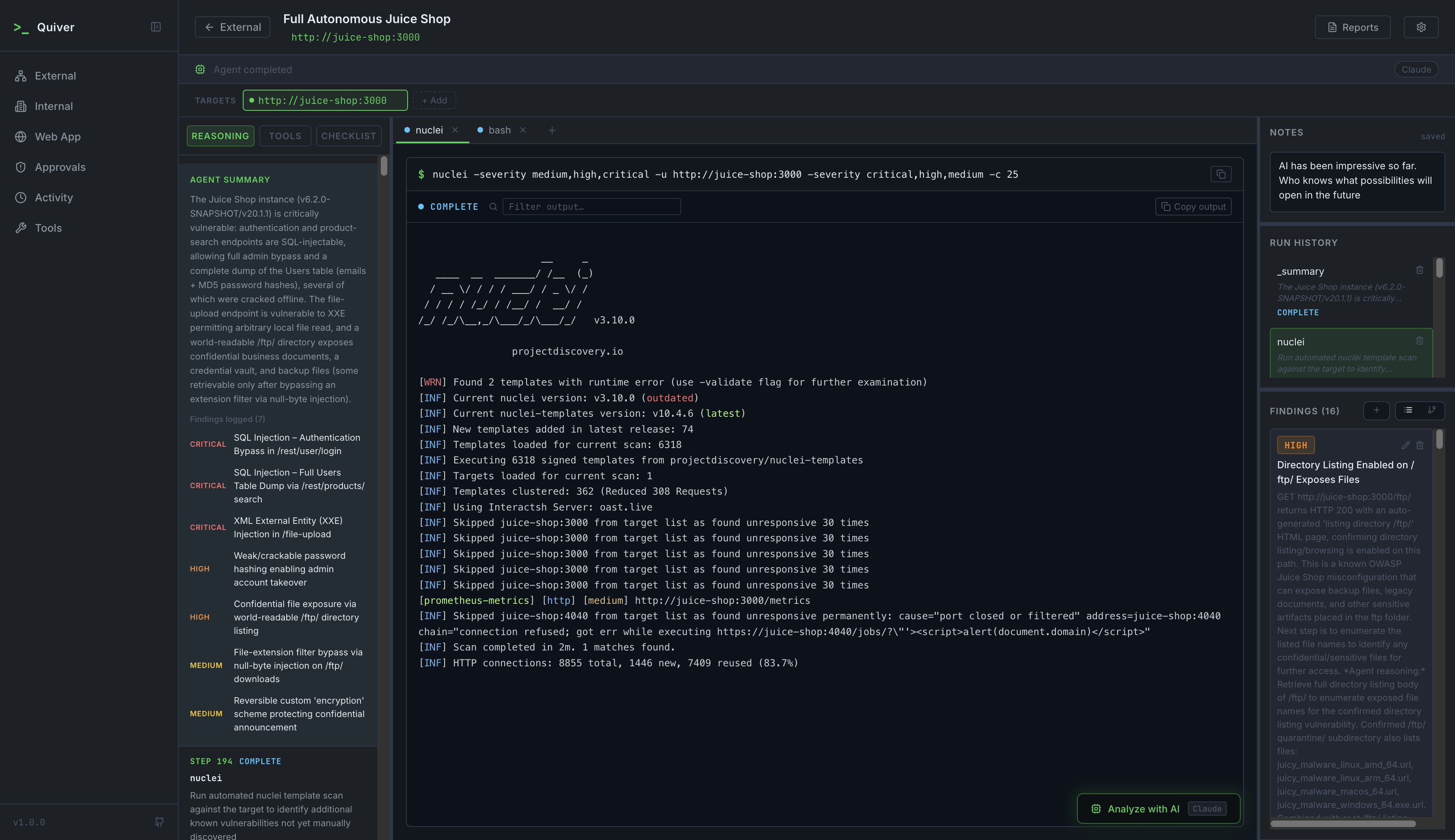
Task: Click the Directory Listing Enabled finding title
Action: point(1345,472)
